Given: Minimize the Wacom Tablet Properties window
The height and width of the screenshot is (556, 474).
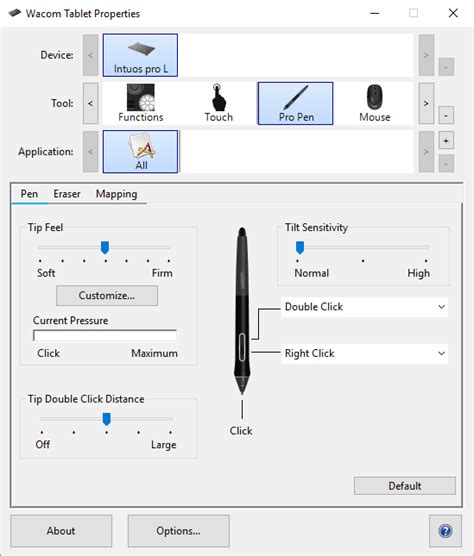Looking at the screenshot, I should click(x=375, y=13).
